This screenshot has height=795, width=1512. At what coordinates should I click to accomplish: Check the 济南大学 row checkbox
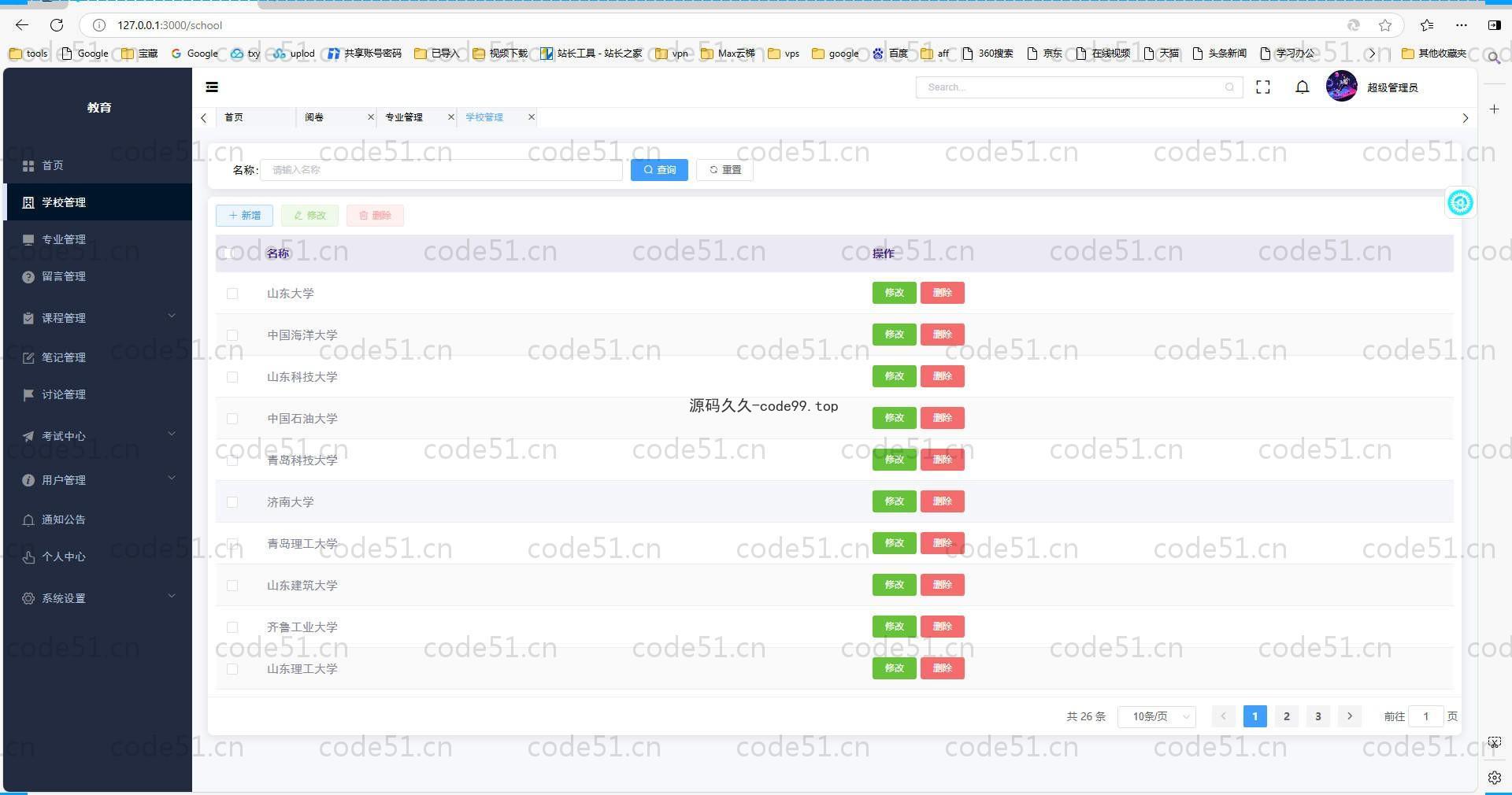coord(232,502)
